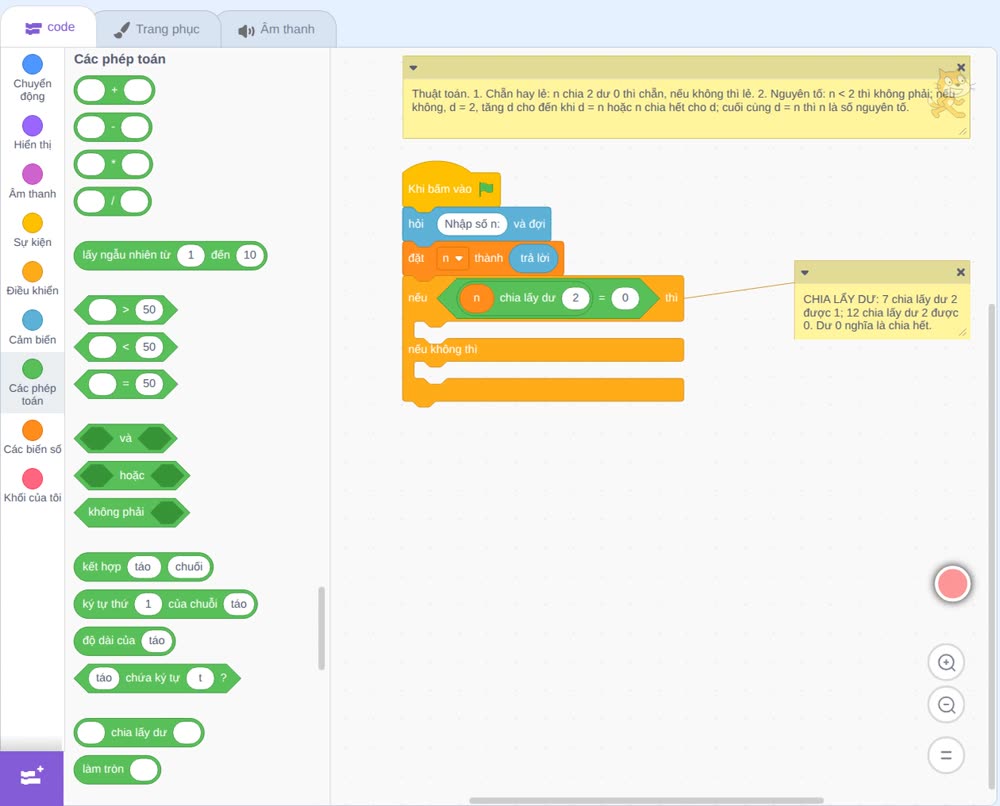Open the Trang phục tab
The width and height of the screenshot is (1000, 806).
point(157,29)
